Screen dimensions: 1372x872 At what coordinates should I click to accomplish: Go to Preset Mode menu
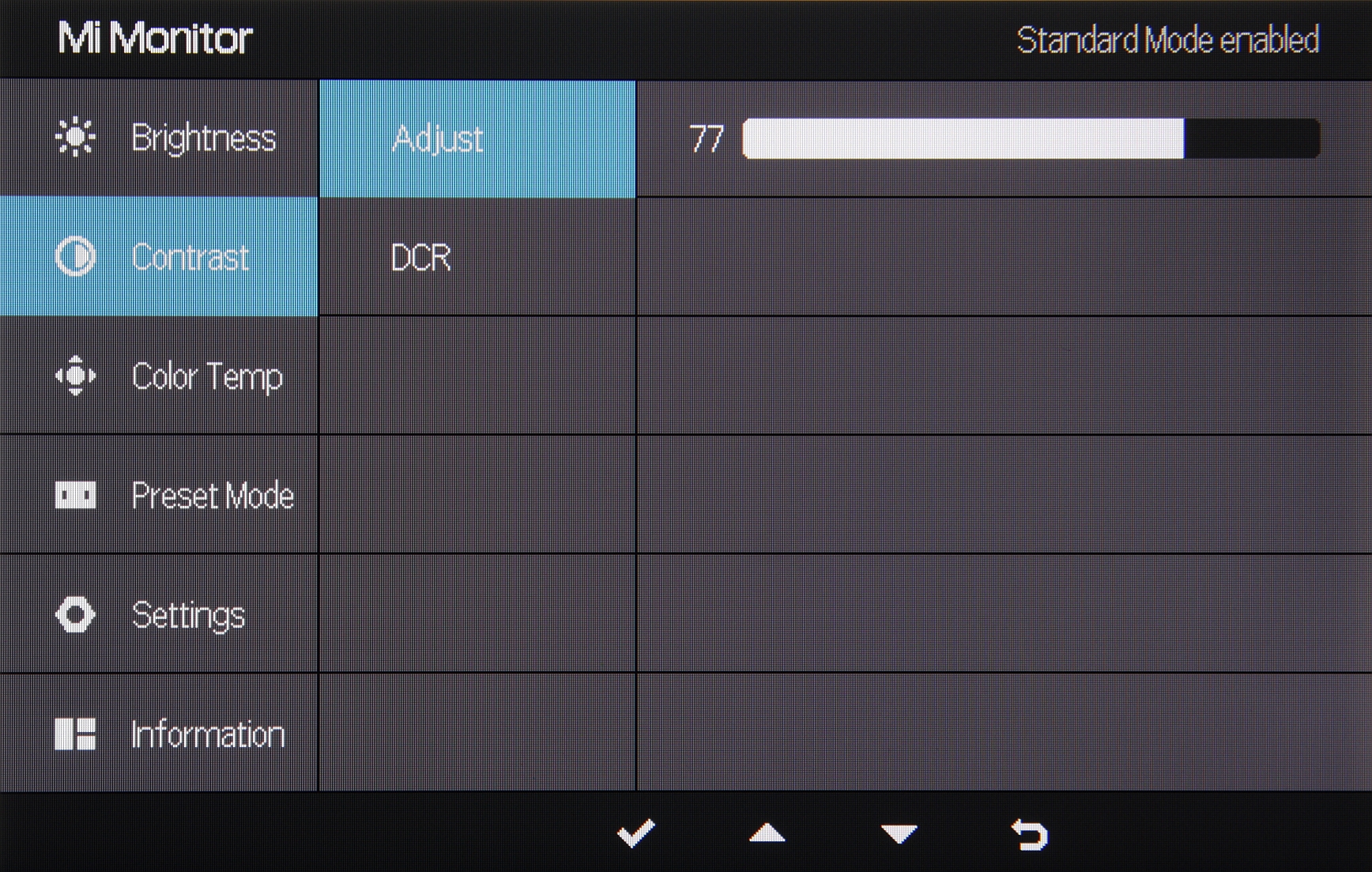(212, 496)
